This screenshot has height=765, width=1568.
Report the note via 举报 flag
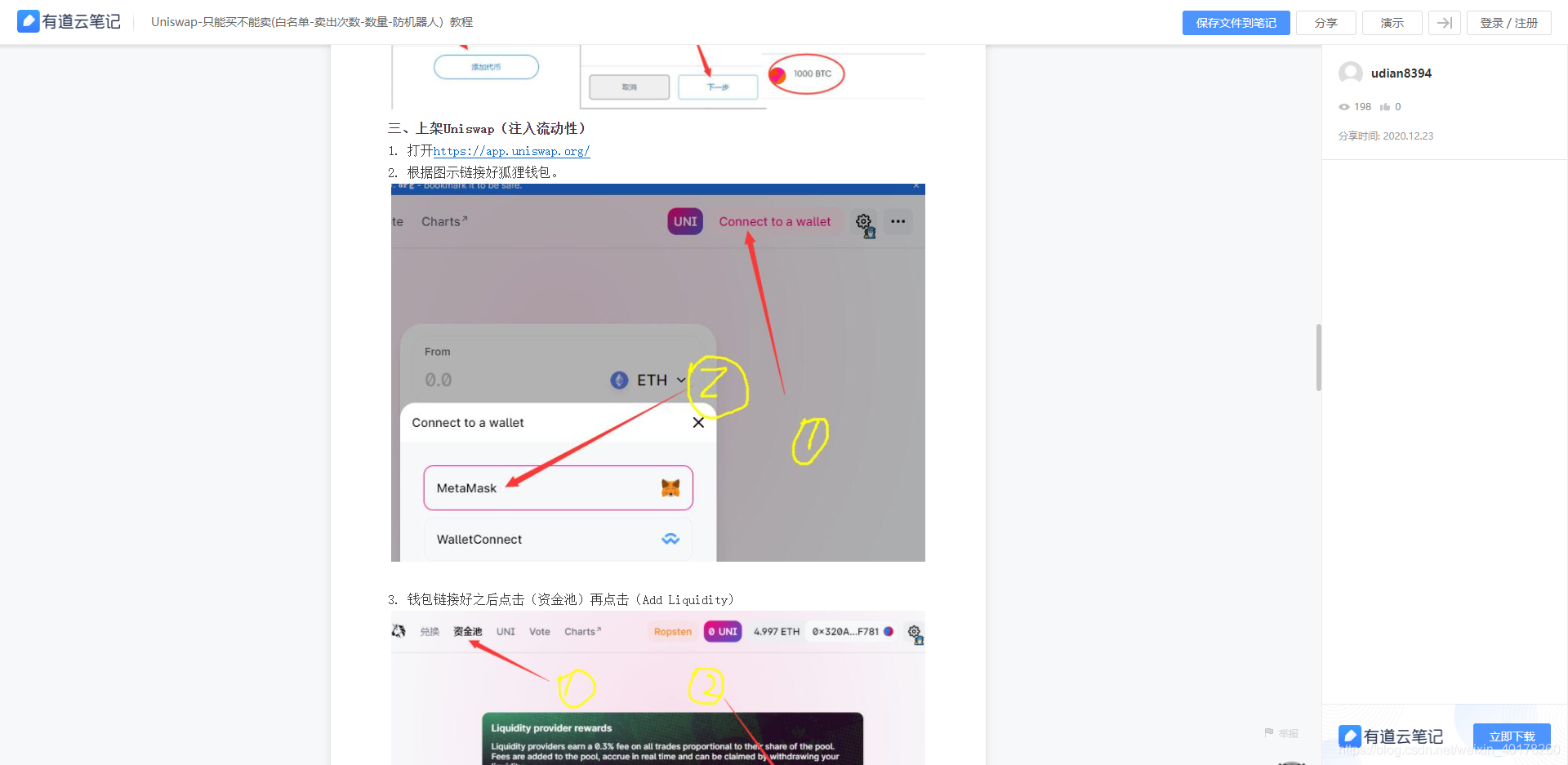coord(1281,733)
